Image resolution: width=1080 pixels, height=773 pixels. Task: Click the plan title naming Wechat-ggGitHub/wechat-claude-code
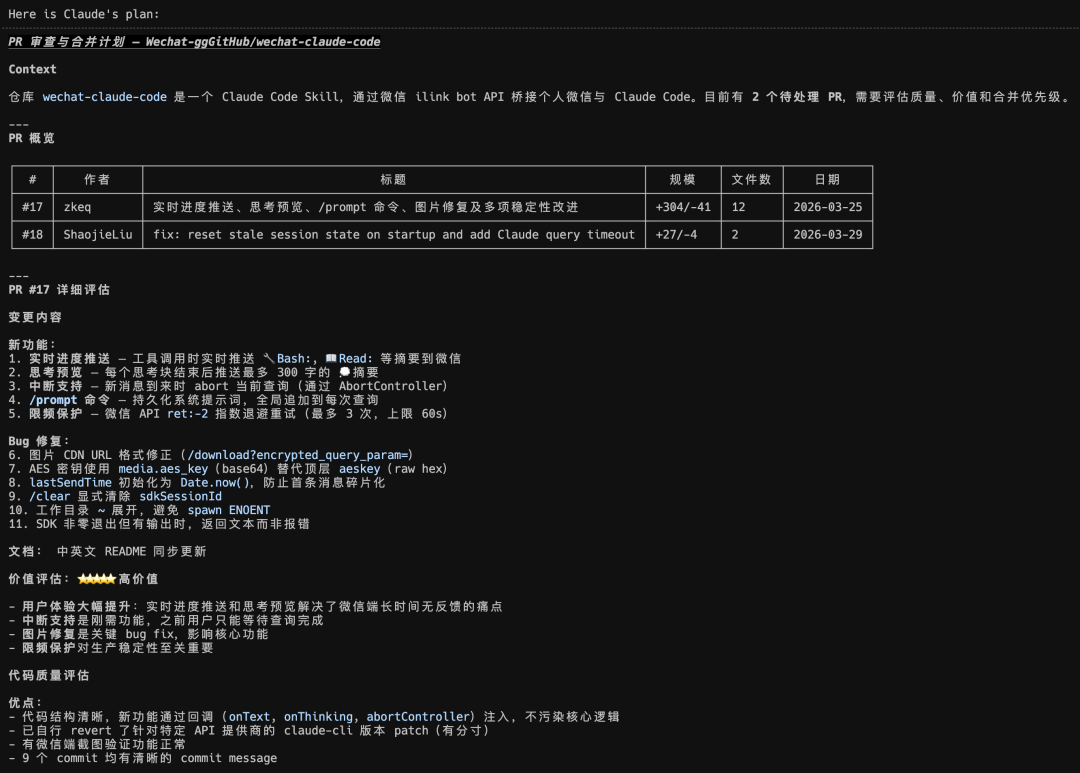tap(194, 41)
